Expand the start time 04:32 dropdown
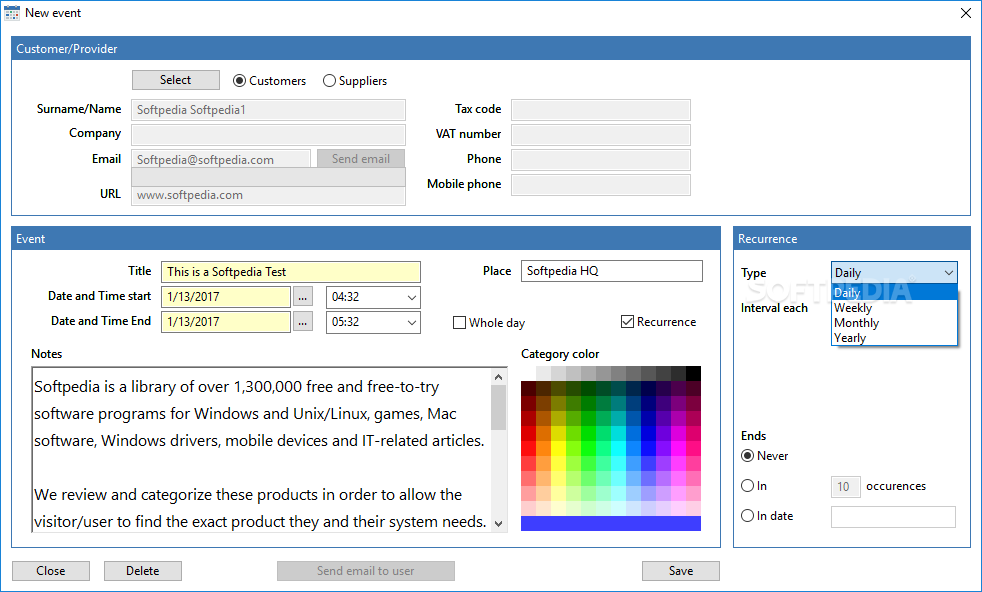 click(411, 298)
